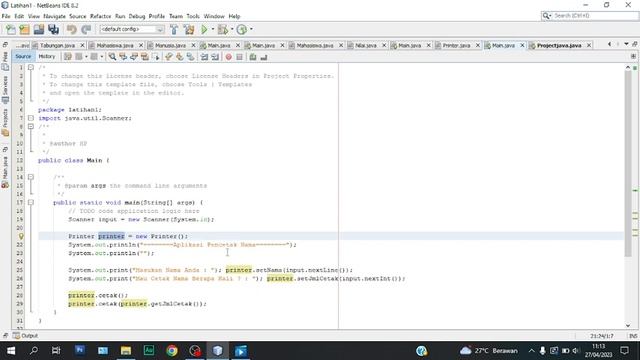Click the Profile Project icon
This screenshot has width=640, height=360.
tap(242, 29)
